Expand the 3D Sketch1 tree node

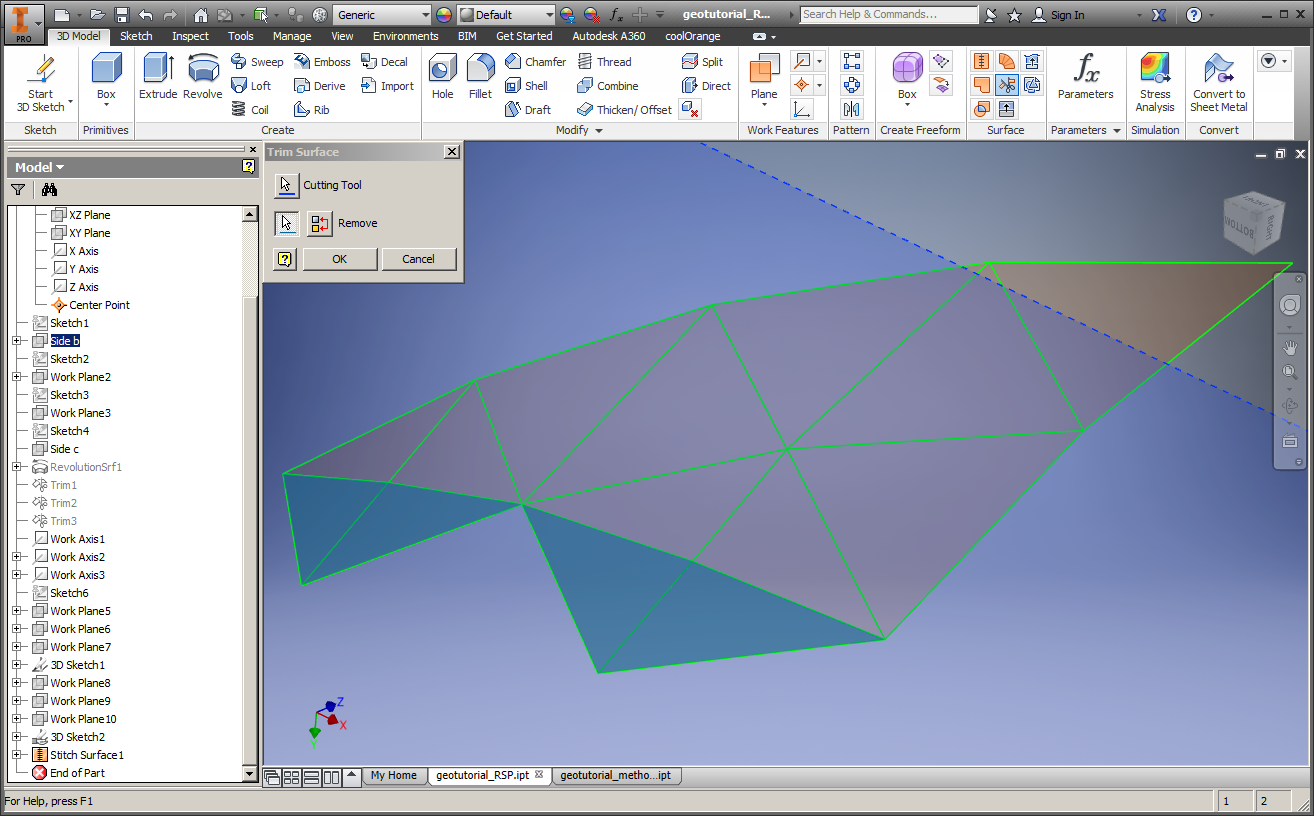coord(17,665)
